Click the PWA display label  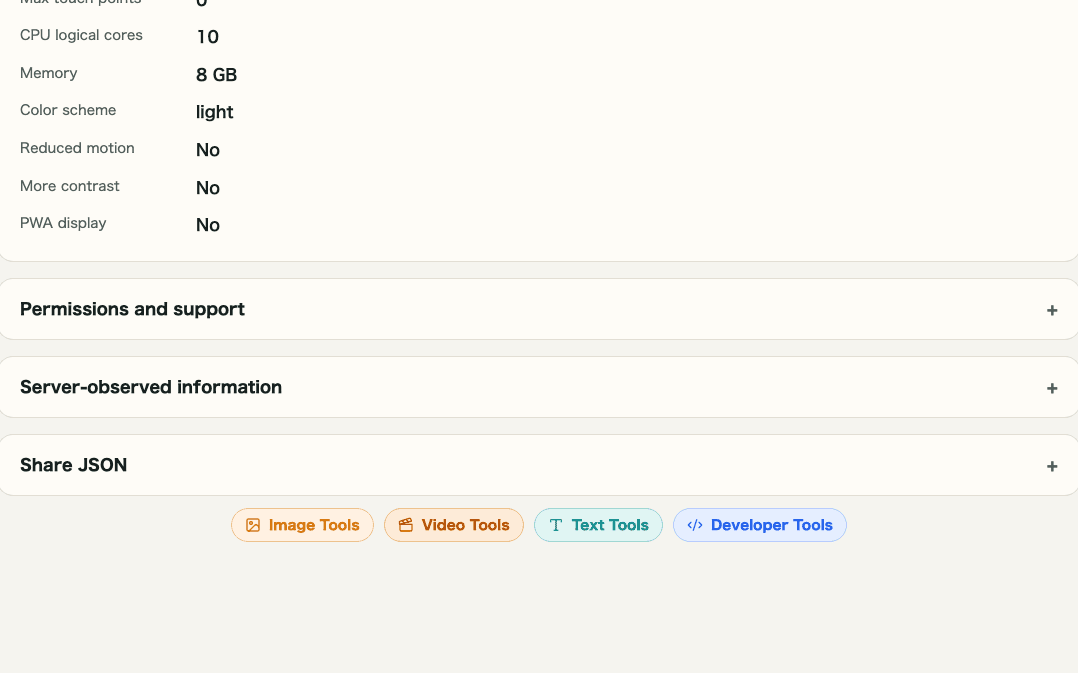click(63, 223)
